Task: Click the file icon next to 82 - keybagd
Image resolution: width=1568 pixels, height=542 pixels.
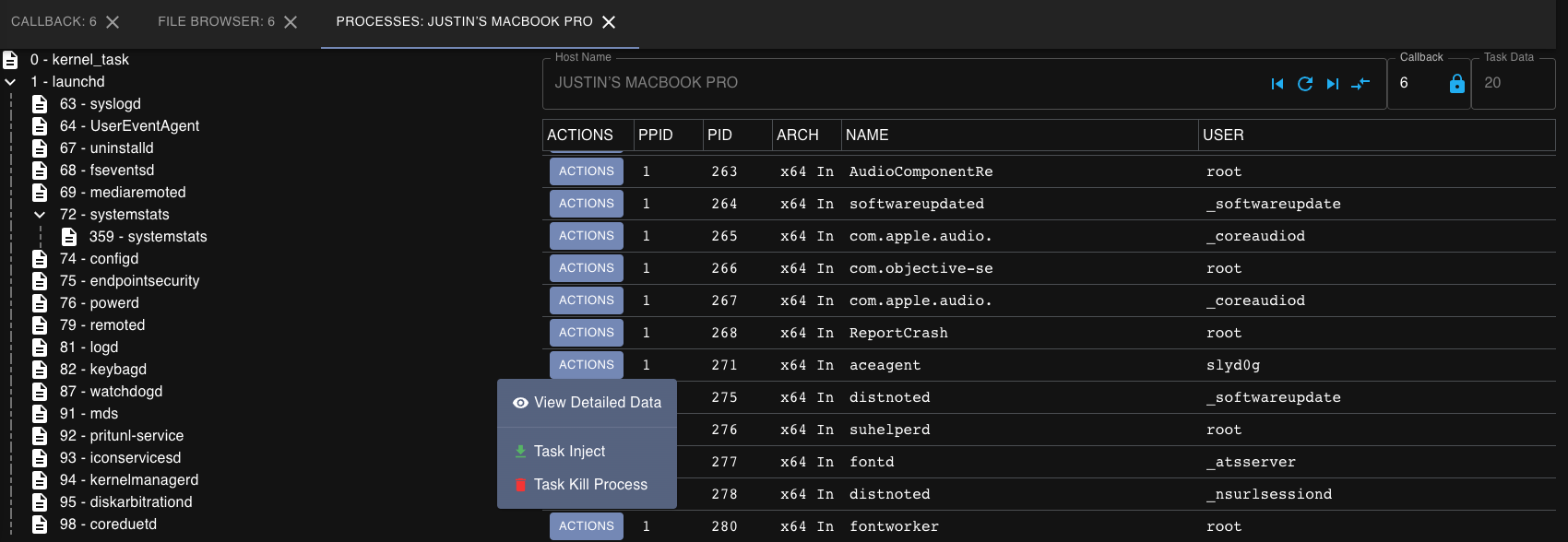Action: pos(40,370)
